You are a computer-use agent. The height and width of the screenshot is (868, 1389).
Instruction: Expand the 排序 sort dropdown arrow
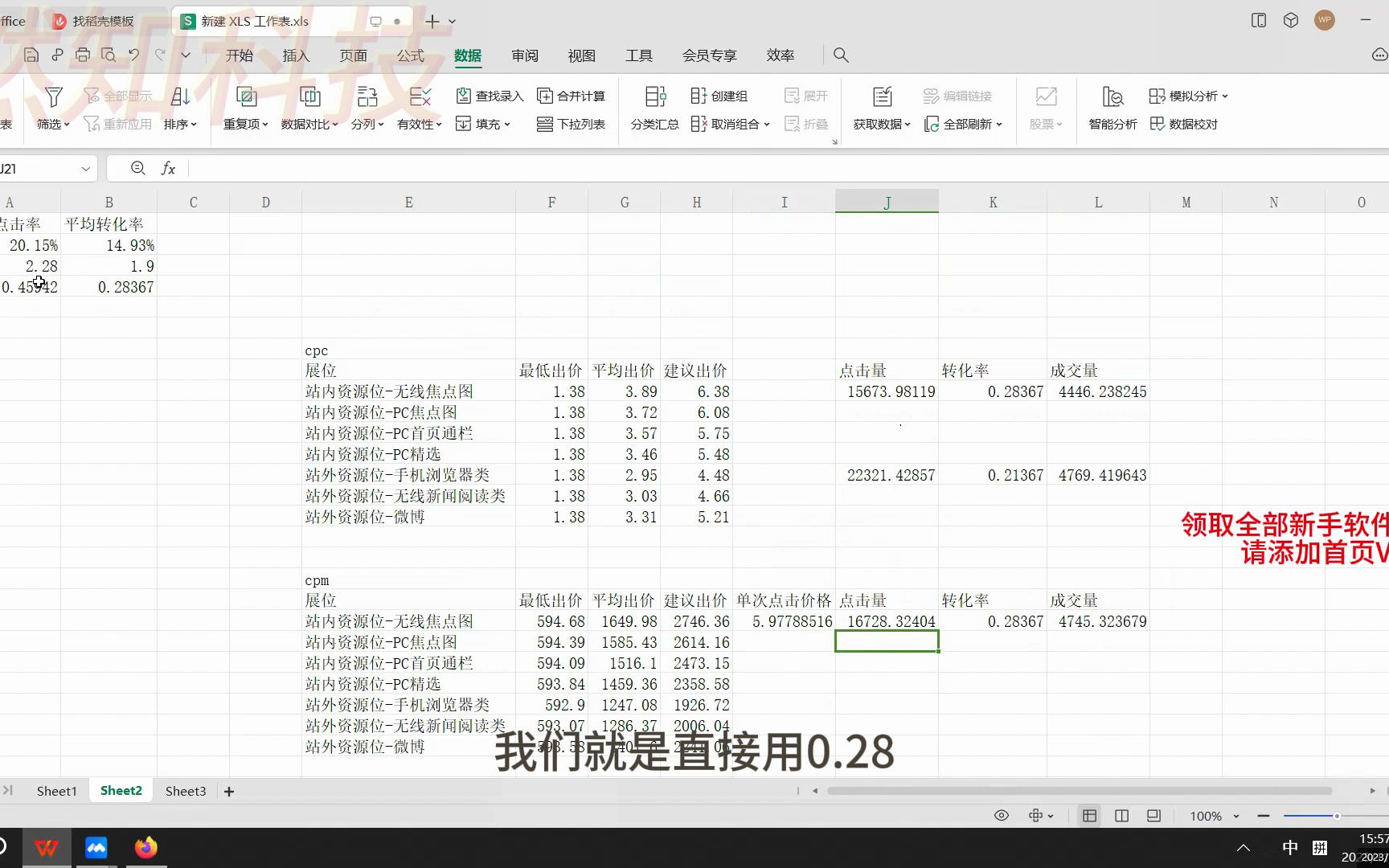click(x=195, y=125)
